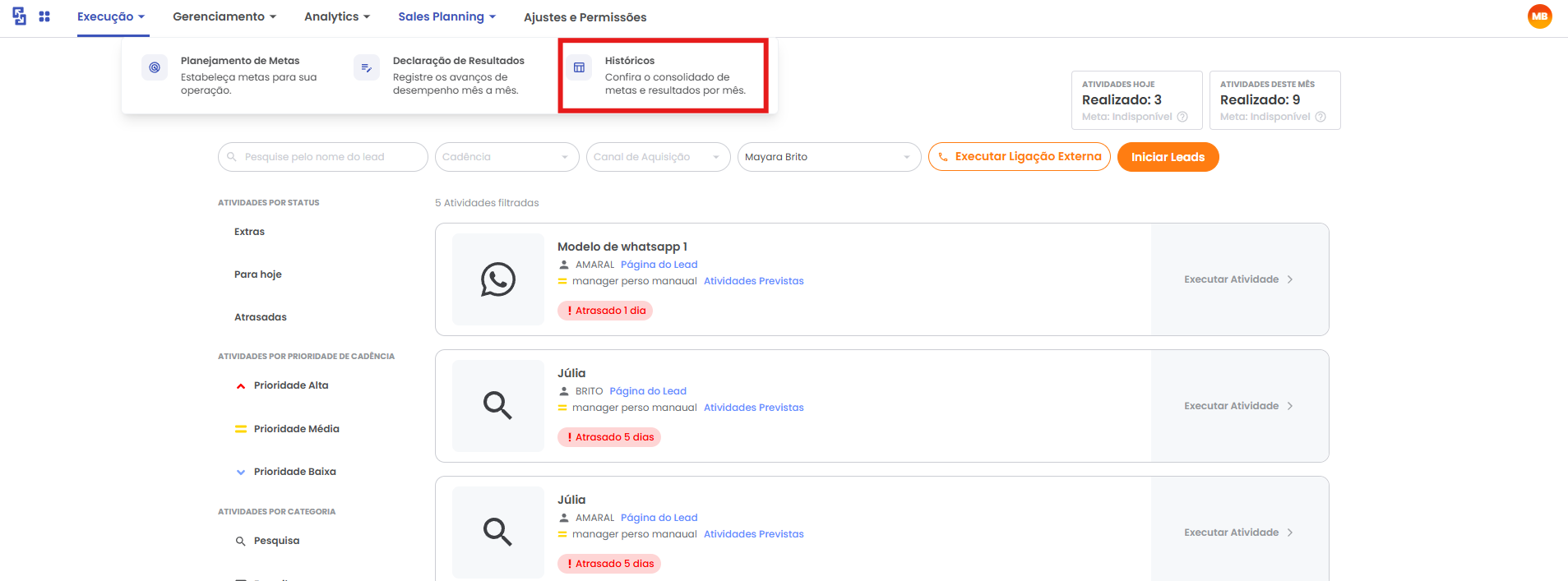Click the WhatsApp activity icon
The height and width of the screenshot is (581, 1568).
coord(498,279)
